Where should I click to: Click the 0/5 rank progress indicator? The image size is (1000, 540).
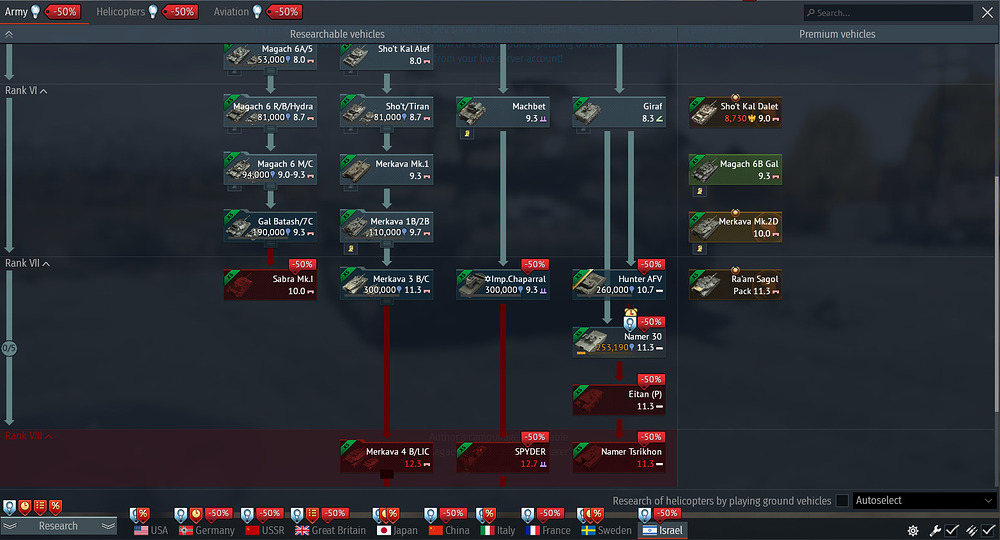9,348
